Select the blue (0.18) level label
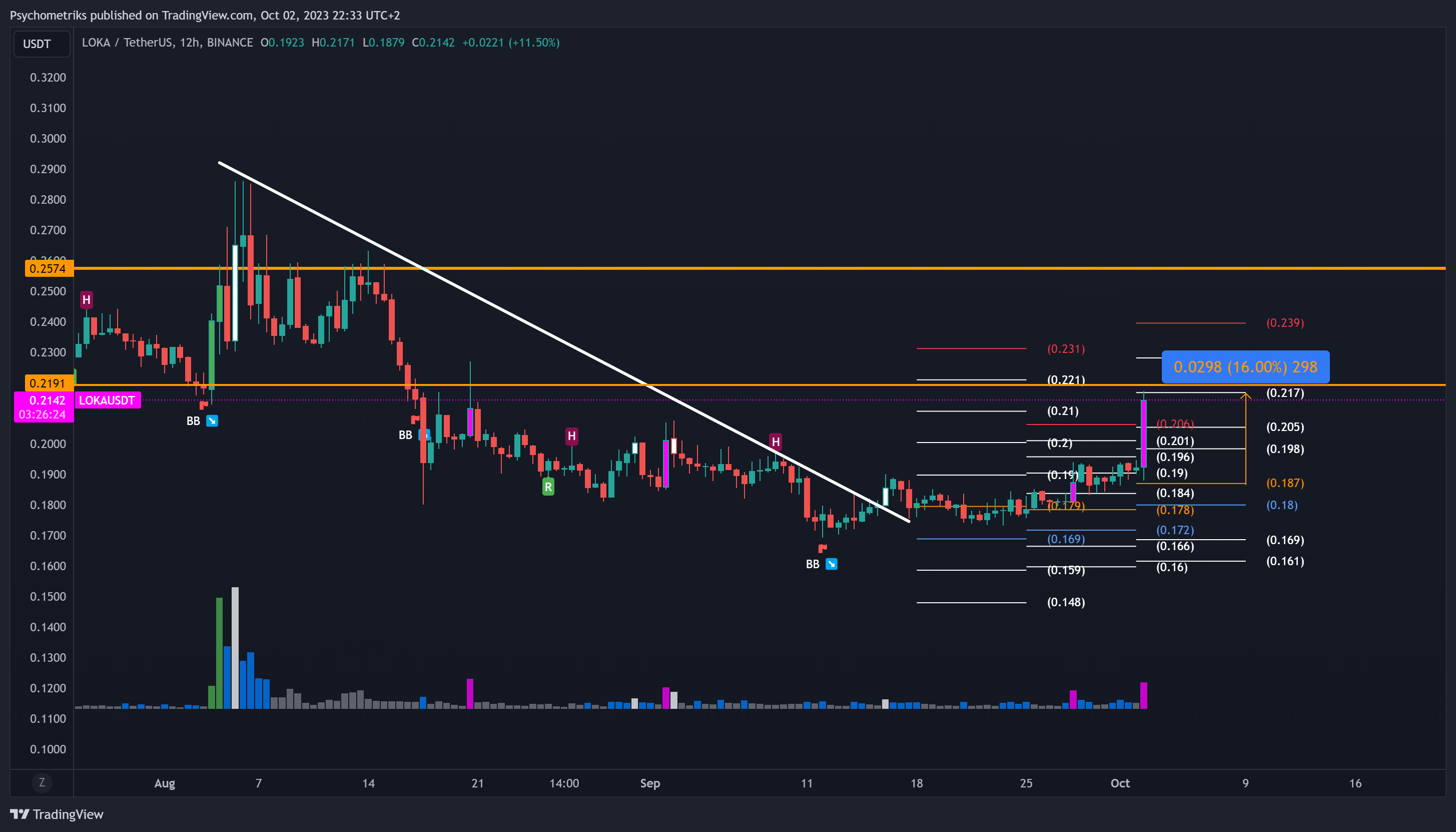 (1282, 505)
